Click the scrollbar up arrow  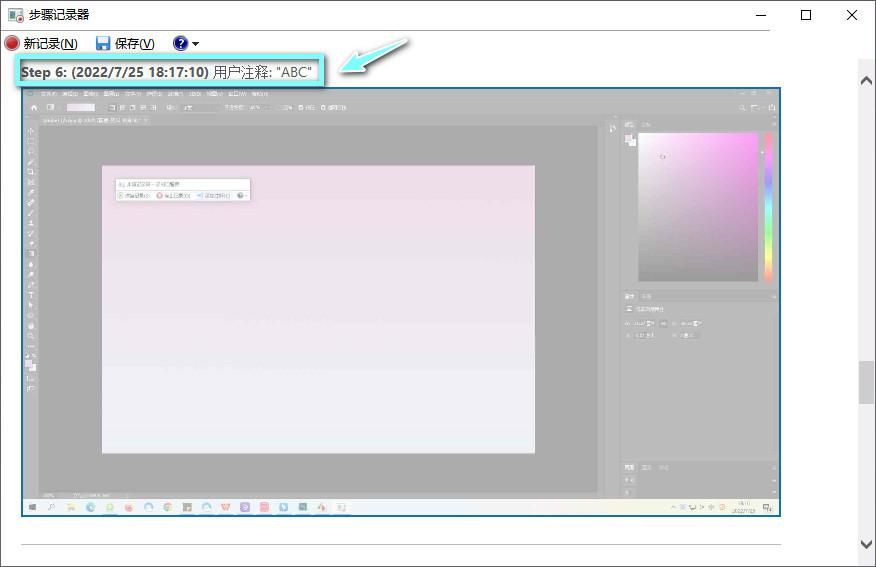867,81
